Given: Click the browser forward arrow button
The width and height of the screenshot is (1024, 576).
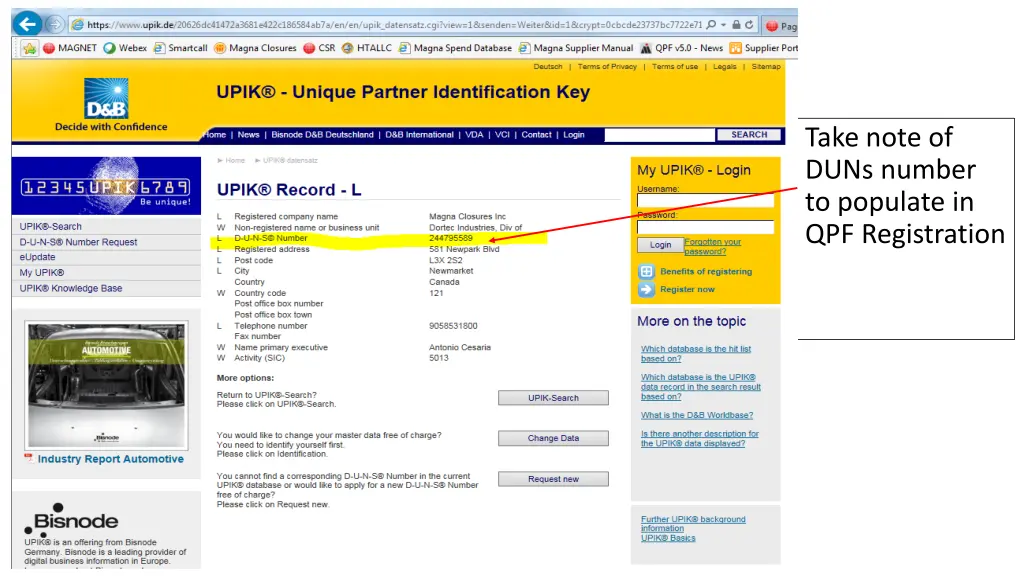Looking at the screenshot, I should (55, 24).
